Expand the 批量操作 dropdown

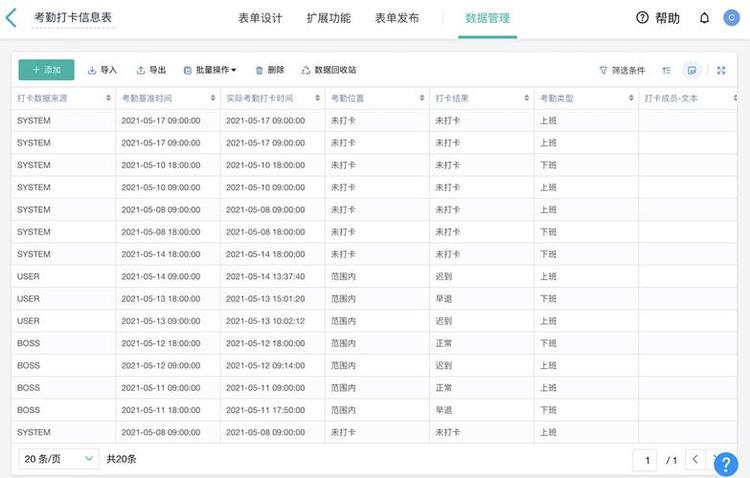tap(210, 70)
